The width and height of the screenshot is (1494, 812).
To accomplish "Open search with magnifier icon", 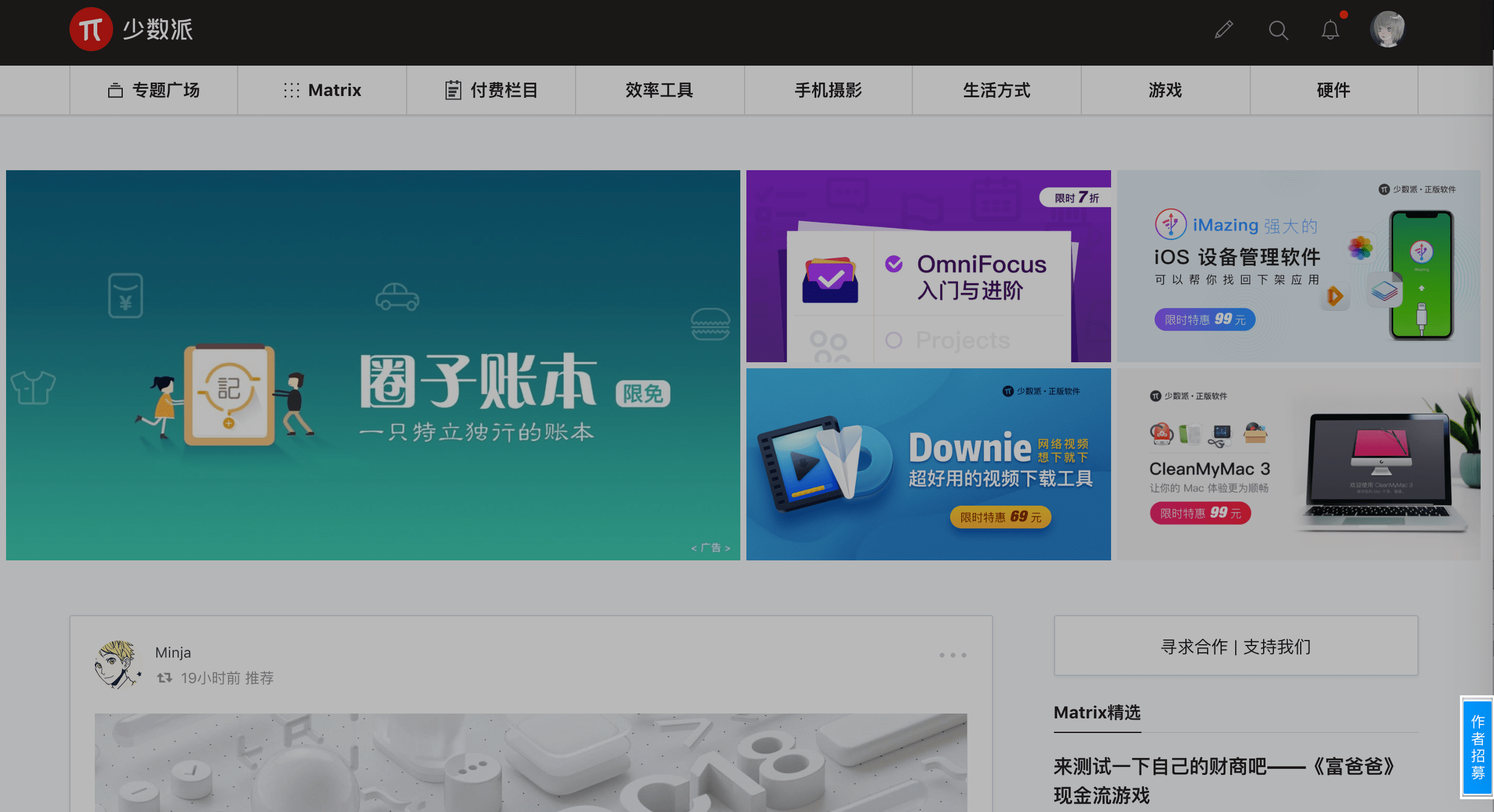I will click(x=1278, y=30).
